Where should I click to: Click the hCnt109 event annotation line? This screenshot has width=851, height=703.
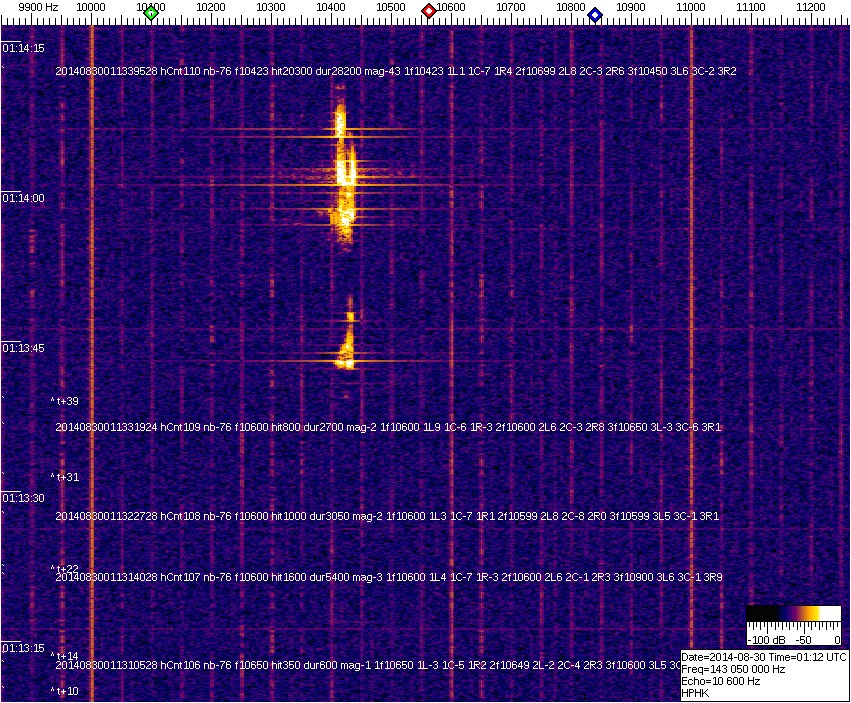[x=388, y=427]
